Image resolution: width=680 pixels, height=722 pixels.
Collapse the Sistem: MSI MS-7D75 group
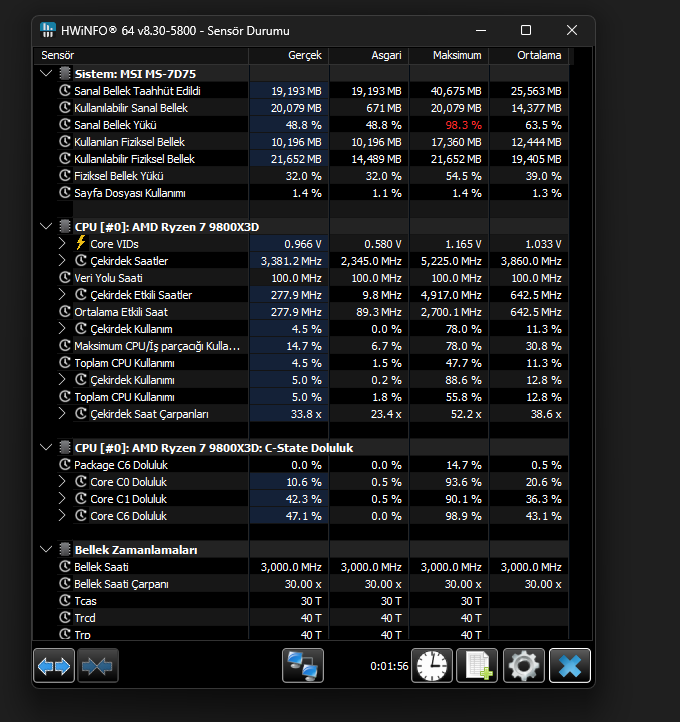(x=46, y=74)
